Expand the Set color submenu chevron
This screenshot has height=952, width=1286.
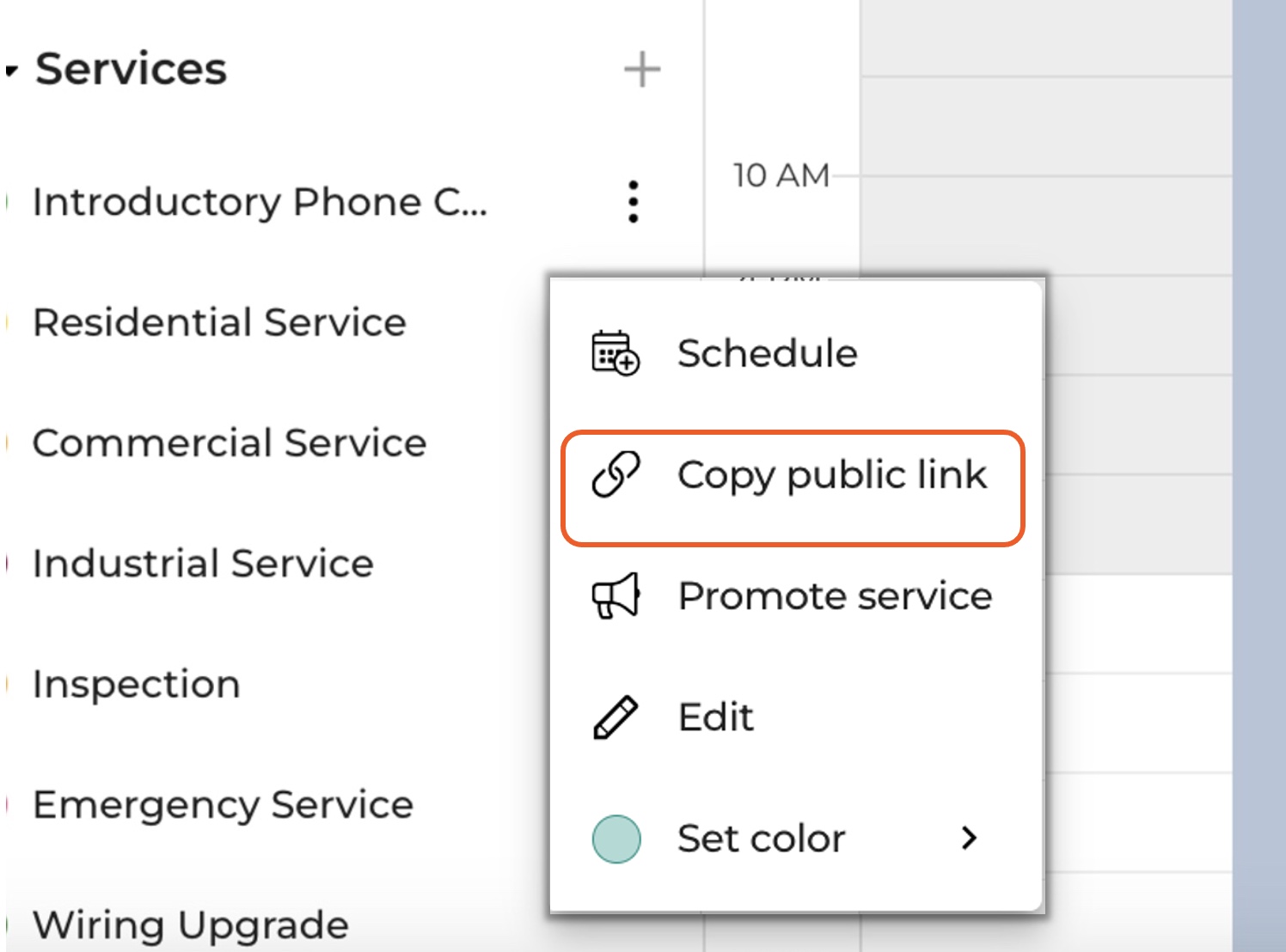pyautogui.click(x=969, y=838)
